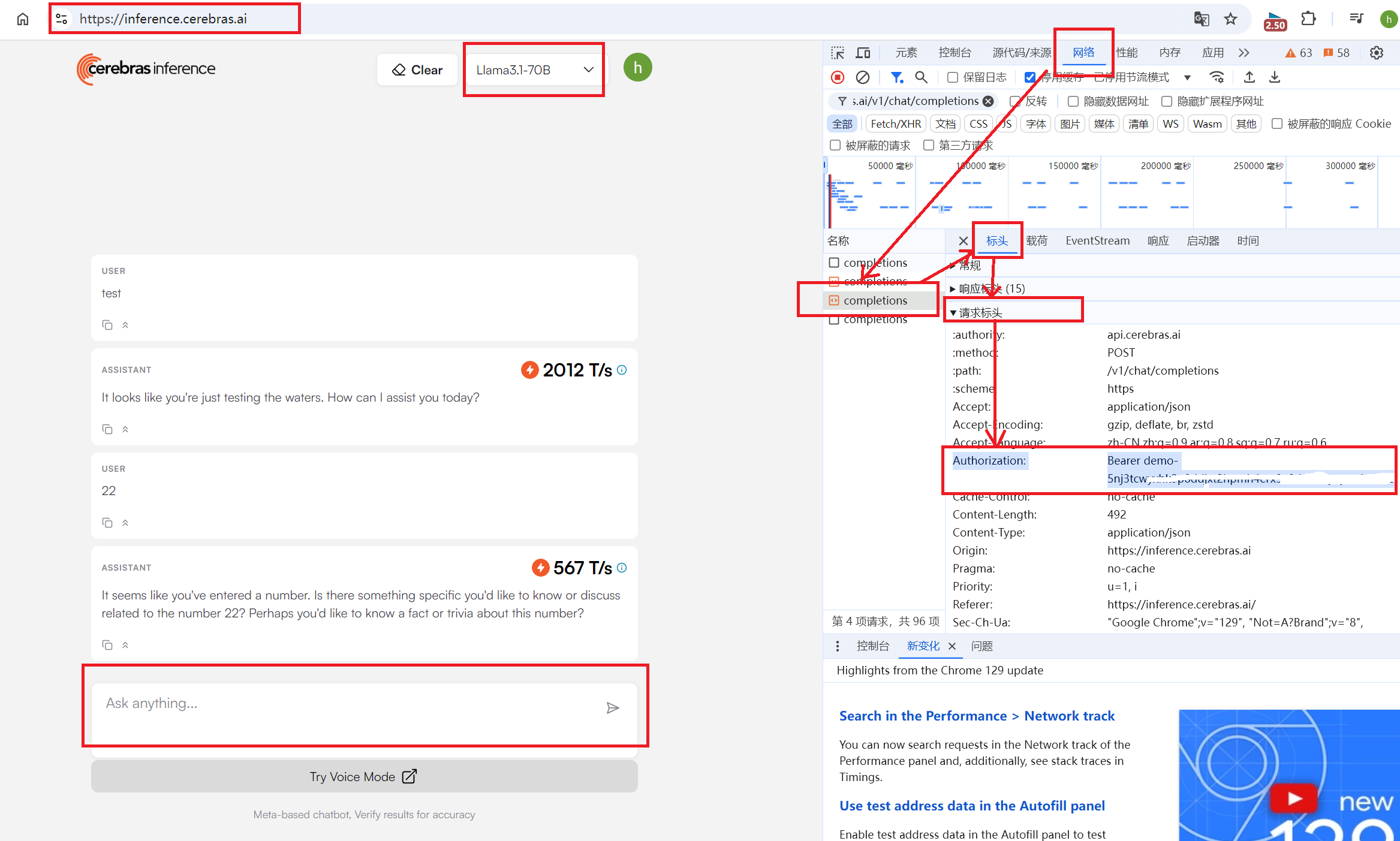This screenshot has width=1400, height=841.
Task: Open the 载荷 request tab
Action: click(x=1037, y=241)
